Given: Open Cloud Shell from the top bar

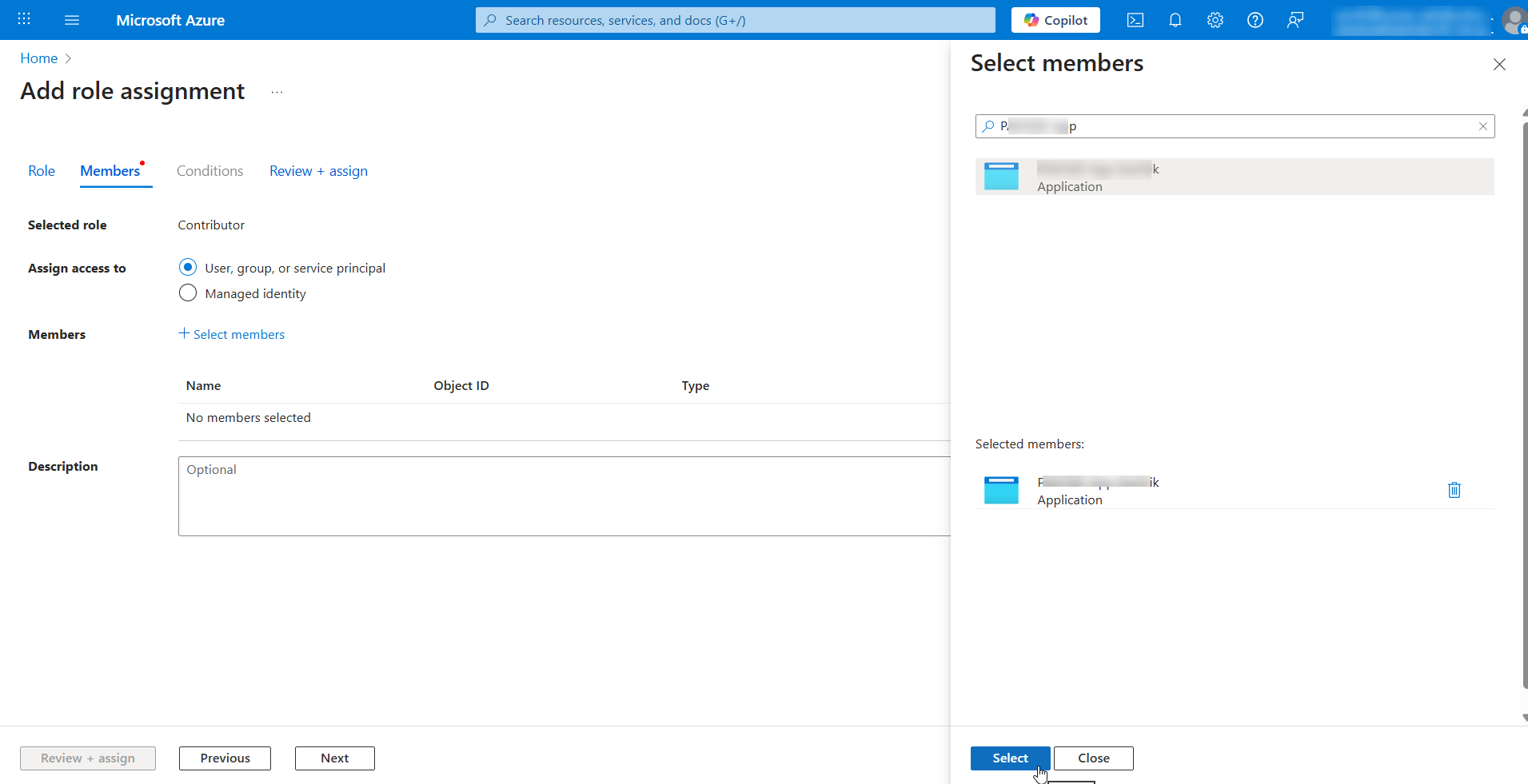Looking at the screenshot, I should point(1135,20).
